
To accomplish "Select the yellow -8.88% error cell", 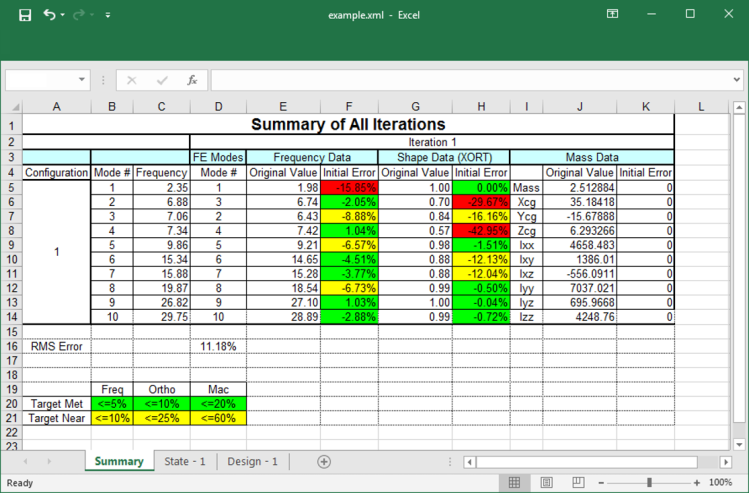I will [349, 216].
